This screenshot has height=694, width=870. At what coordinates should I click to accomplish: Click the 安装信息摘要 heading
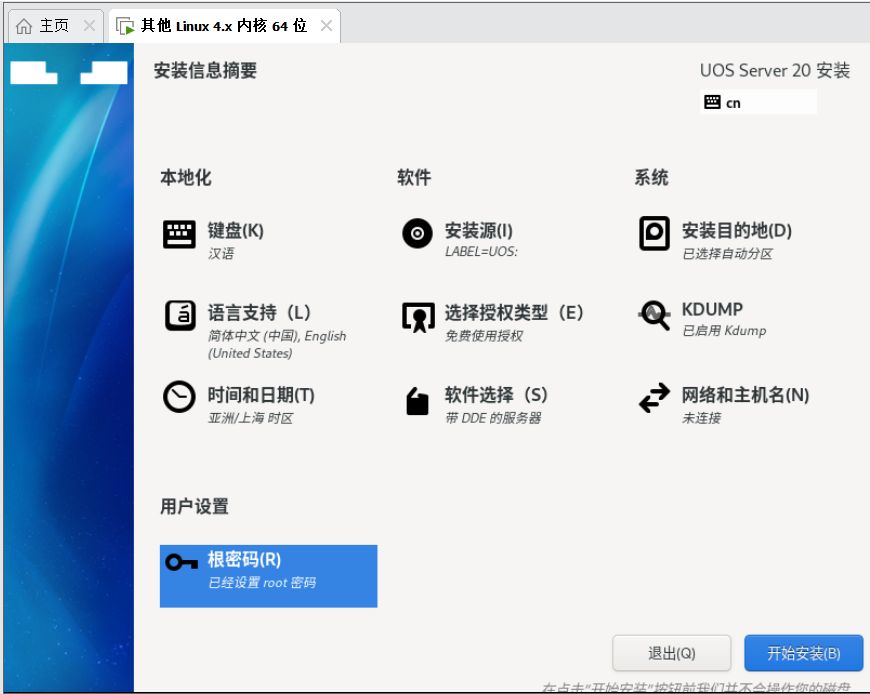205,70
